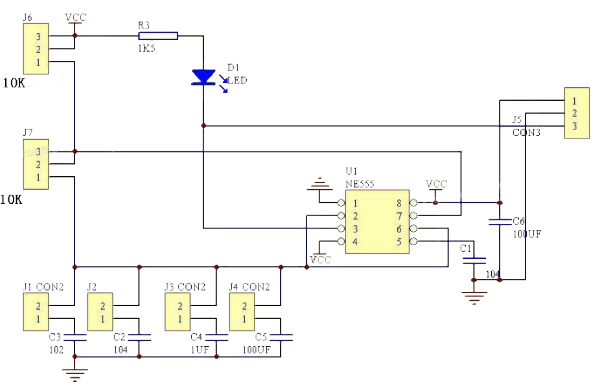Click the J1 CON2 connector block
600x387 pixels.
[x=36, y=312]
